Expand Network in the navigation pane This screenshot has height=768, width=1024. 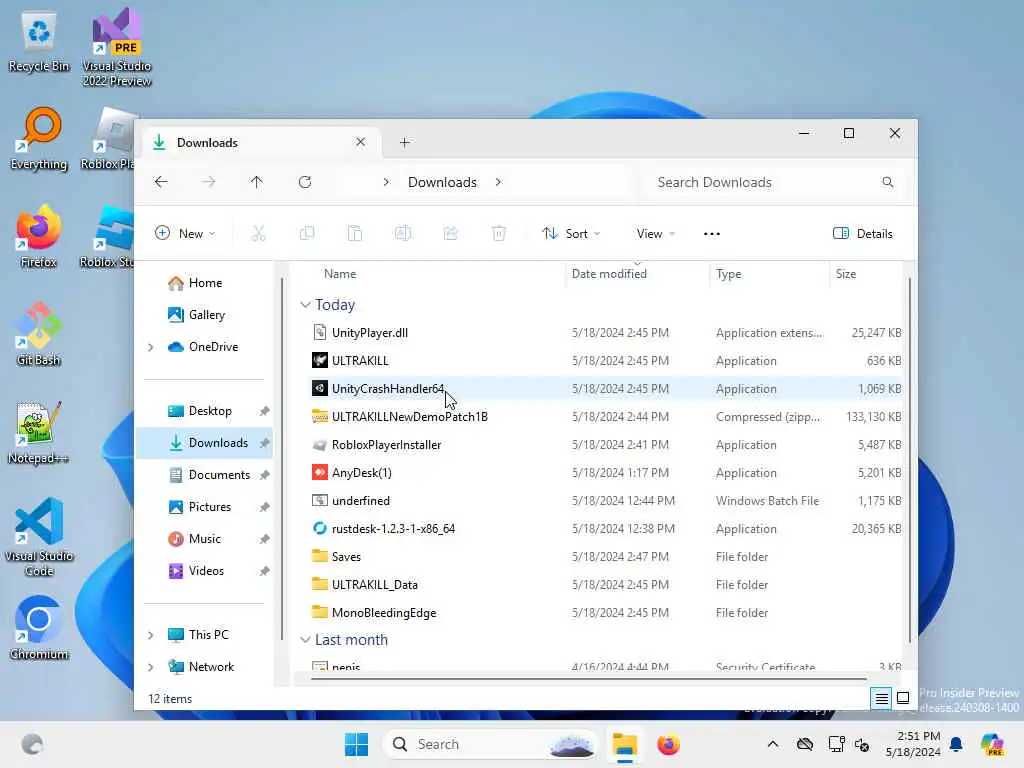click(x=151, y=667)
